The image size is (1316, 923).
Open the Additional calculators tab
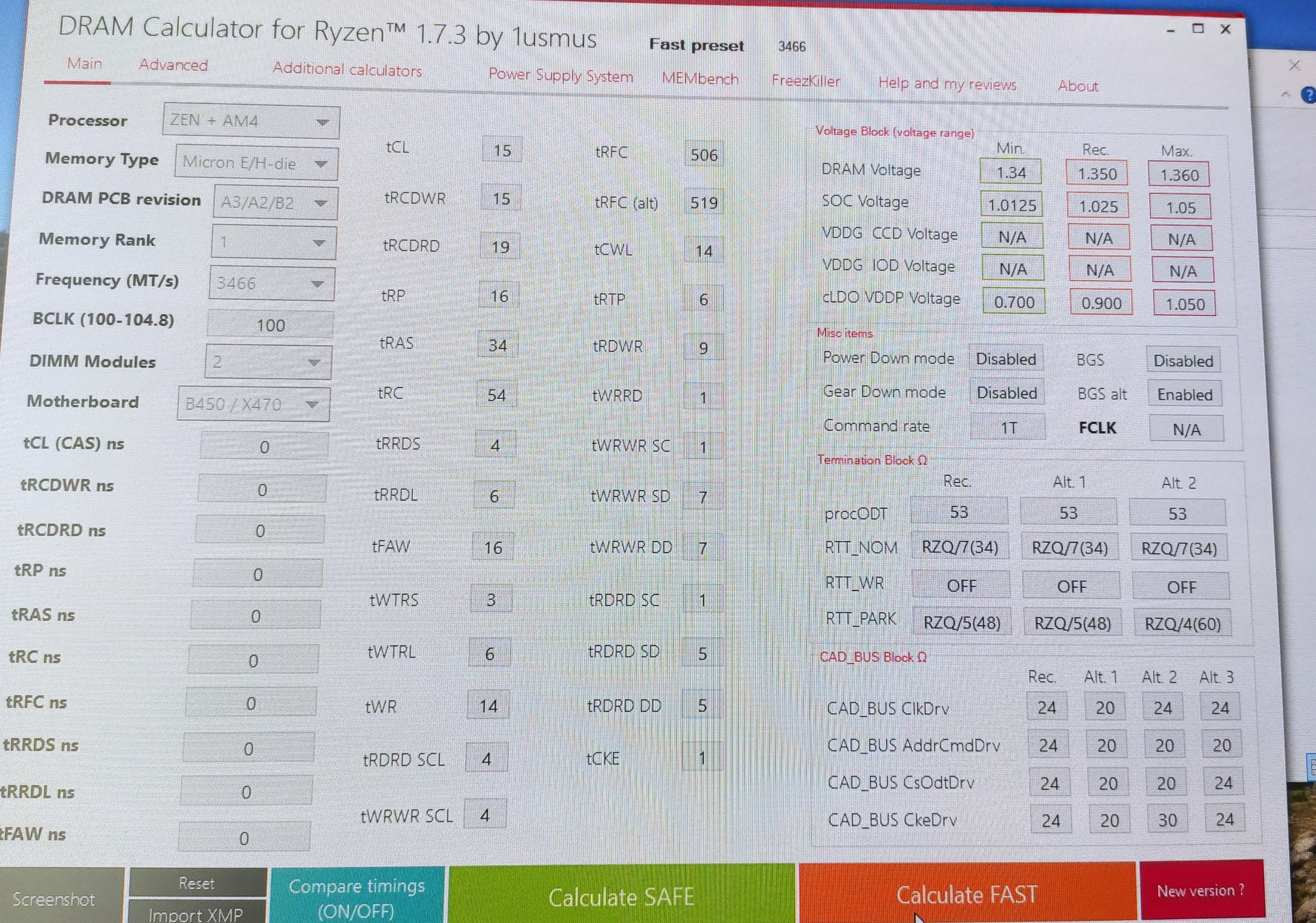(x=347, y=69)
